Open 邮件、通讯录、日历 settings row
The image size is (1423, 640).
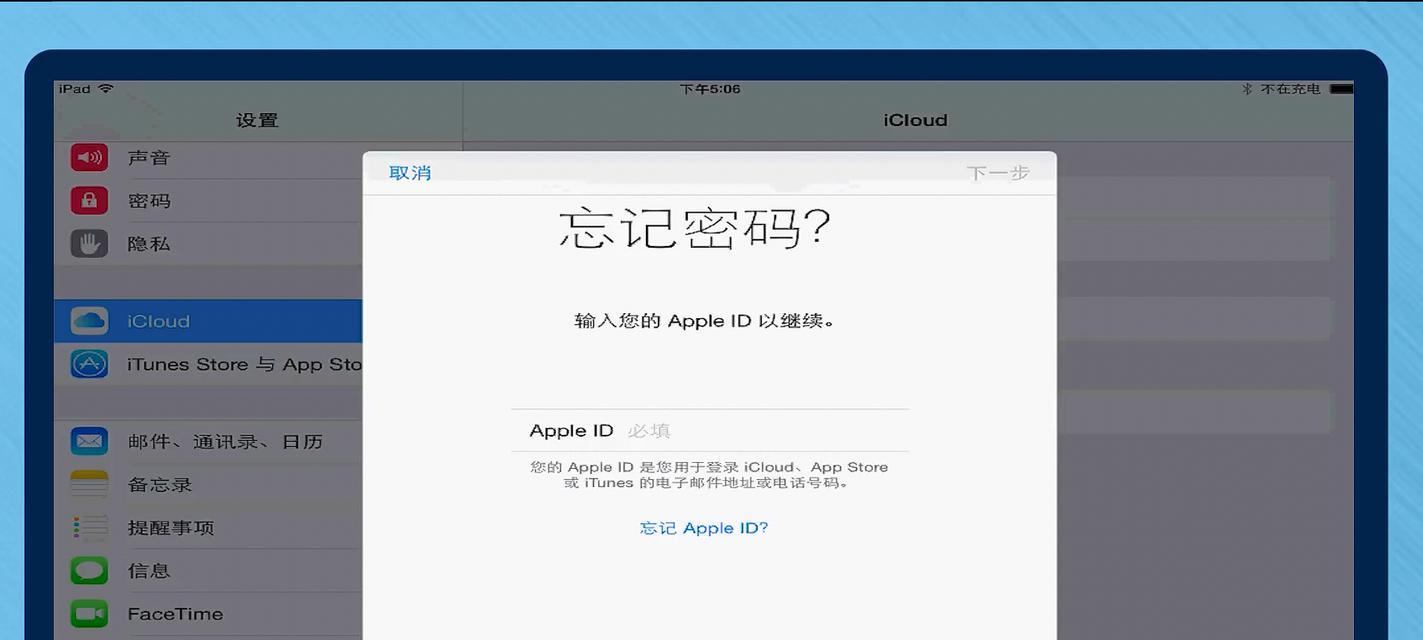tap(208, 441)
